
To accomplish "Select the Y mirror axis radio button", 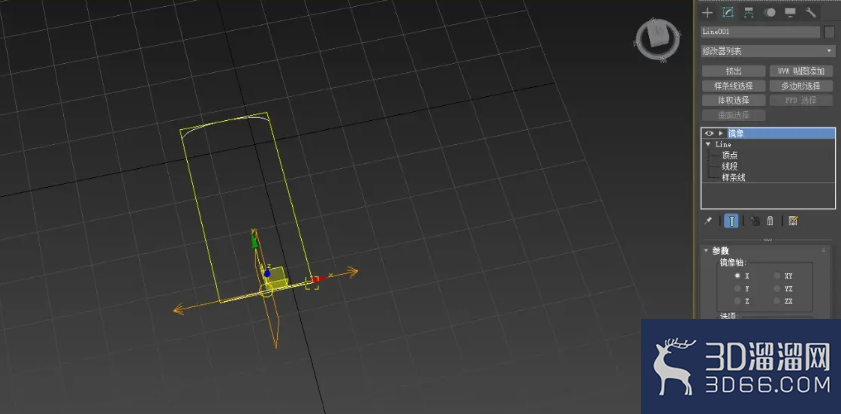I will tap(738, 289).
